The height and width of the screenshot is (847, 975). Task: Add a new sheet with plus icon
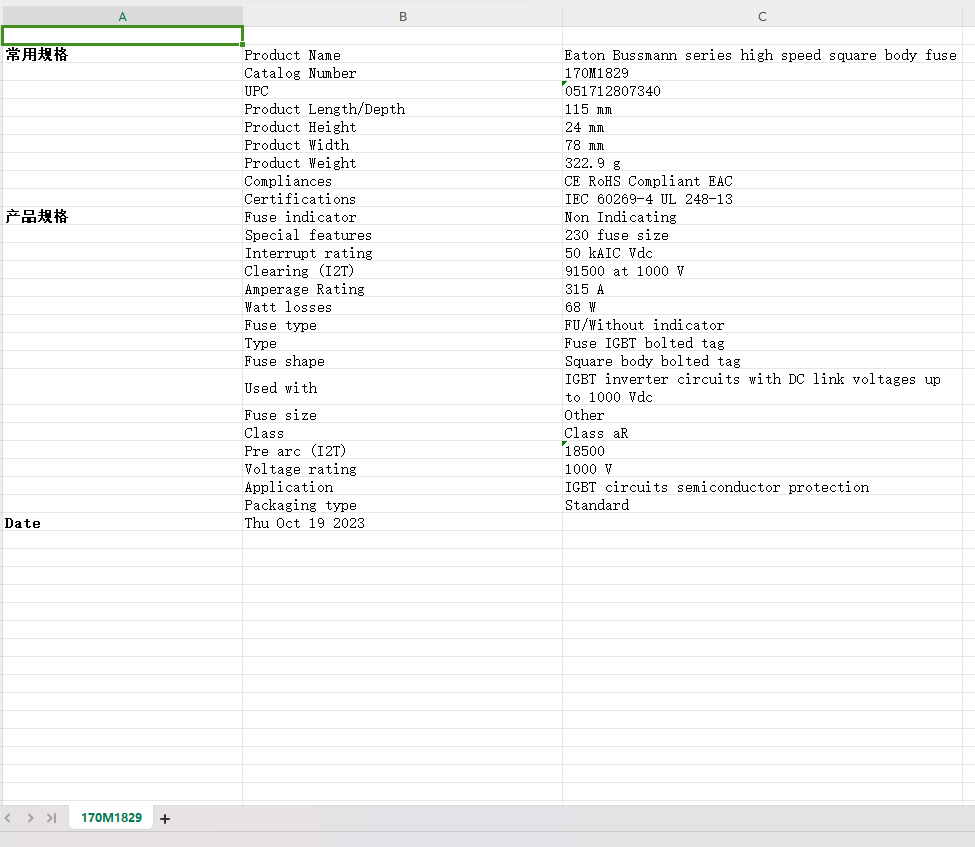(165, 818)
